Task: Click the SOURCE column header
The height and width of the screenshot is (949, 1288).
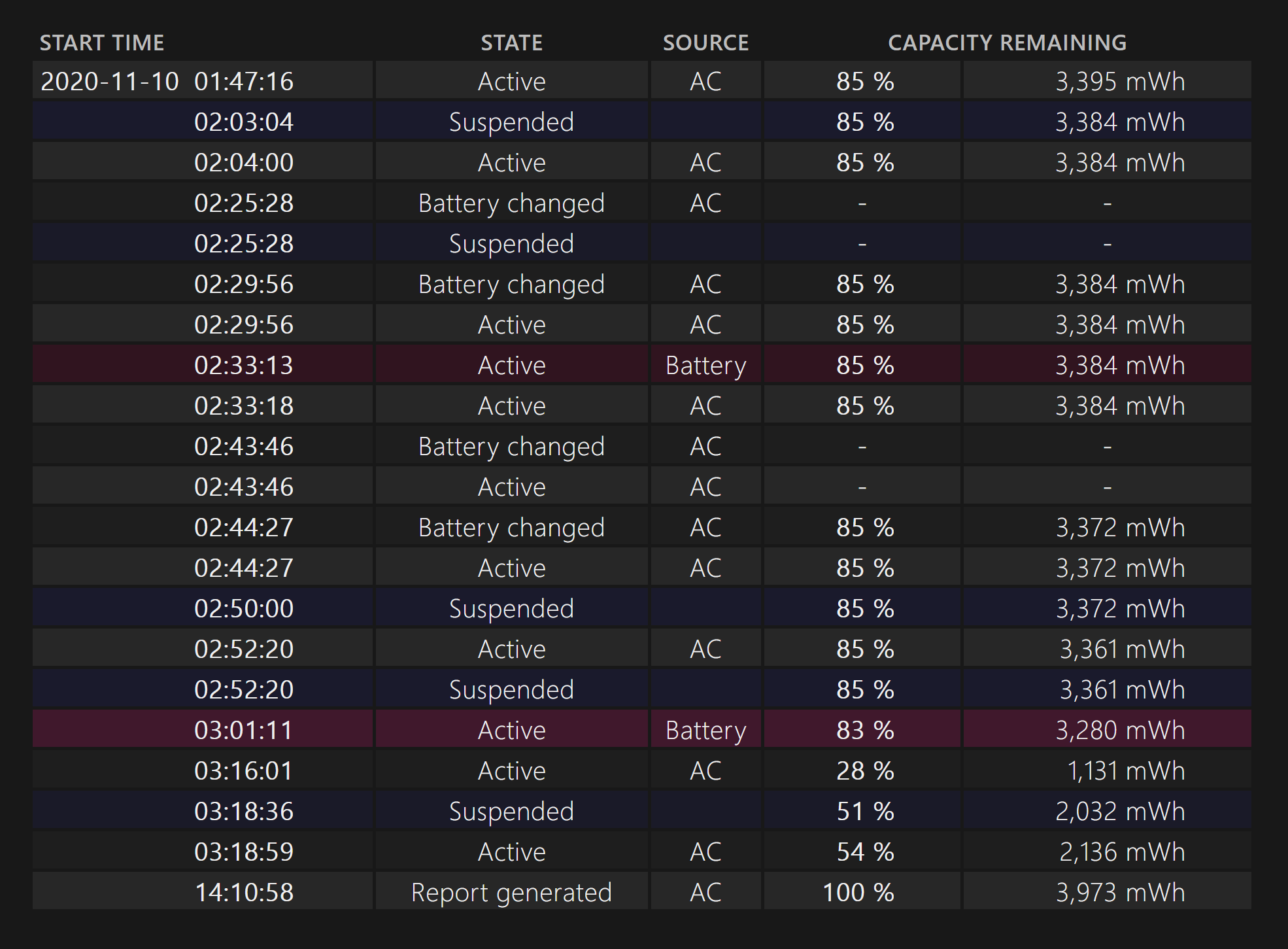Action: 705,43
